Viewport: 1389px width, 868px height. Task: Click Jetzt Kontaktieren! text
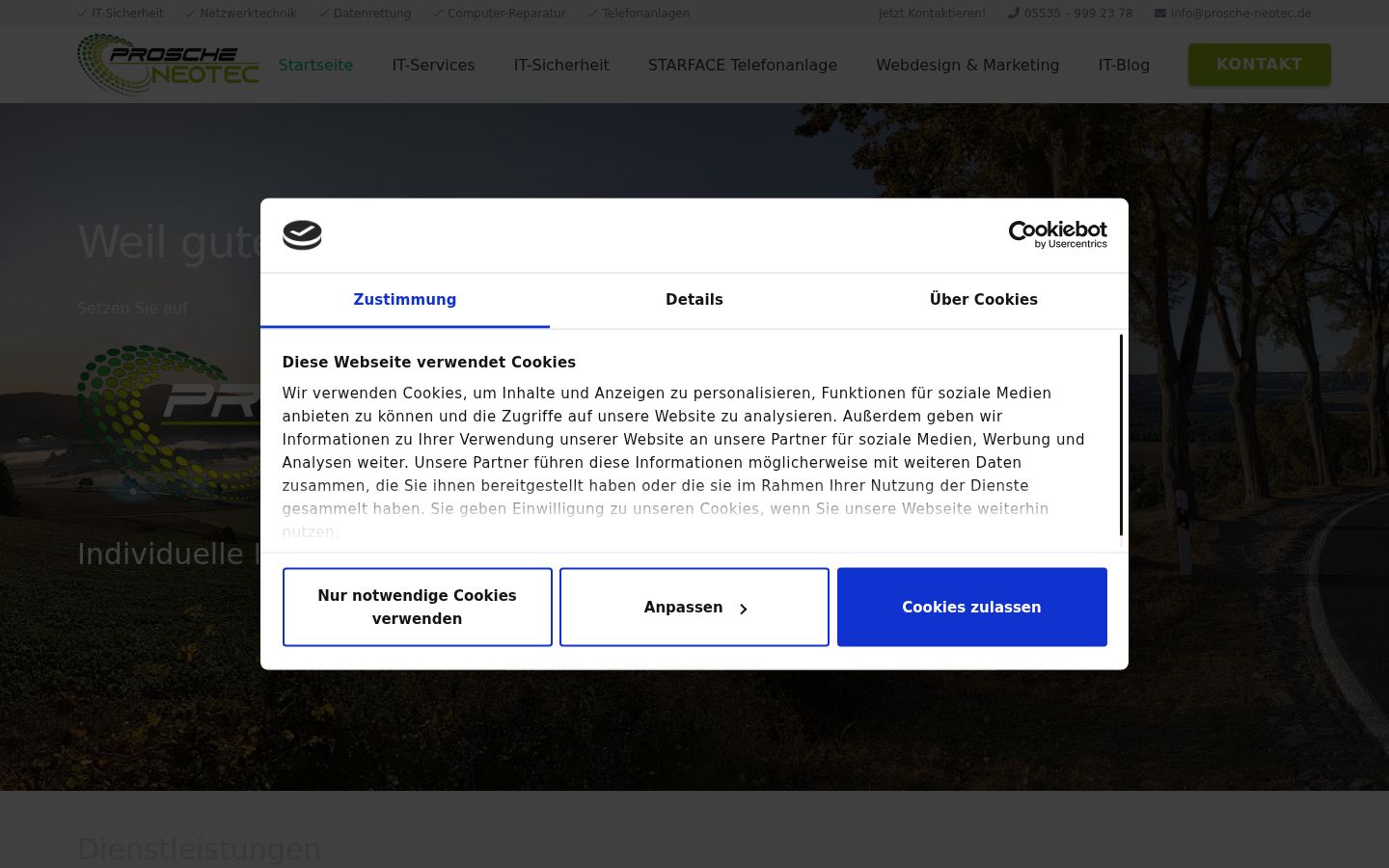(x=932, y=14)
